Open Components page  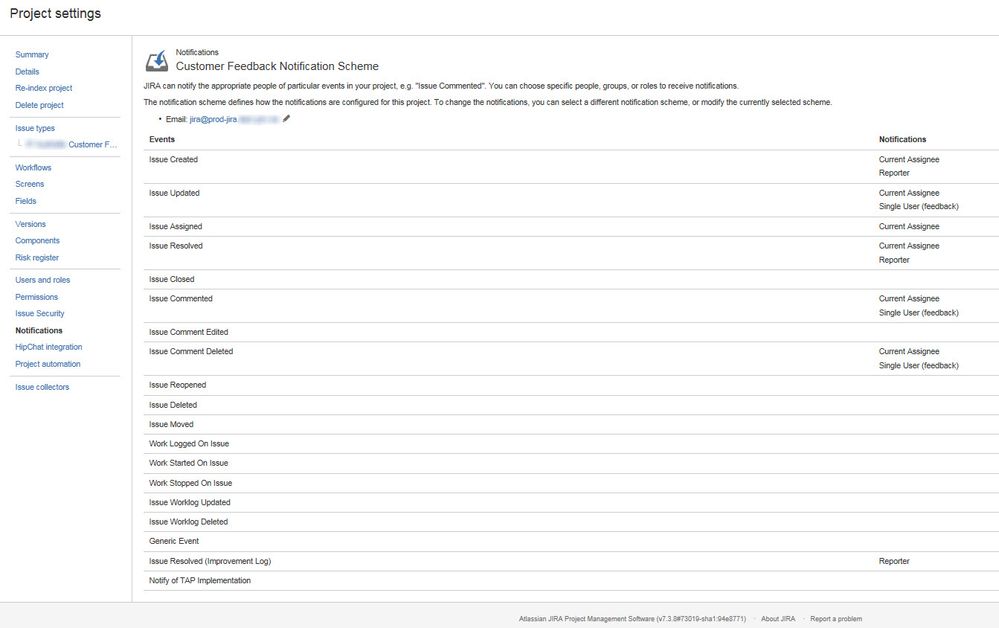(x=38, y=241)
